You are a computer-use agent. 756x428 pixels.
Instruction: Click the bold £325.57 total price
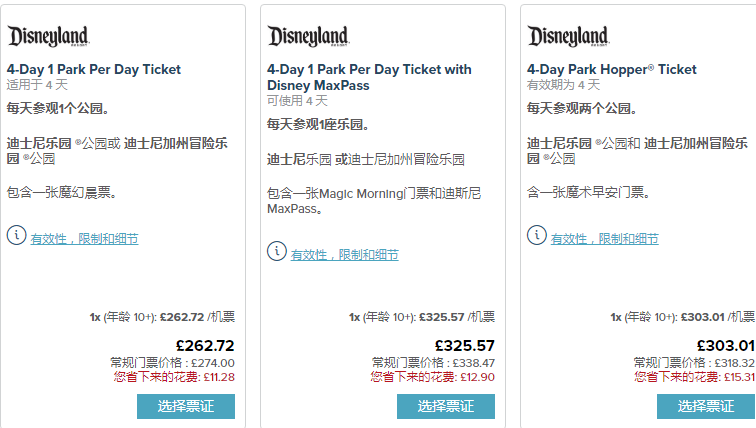coord(464,346)
